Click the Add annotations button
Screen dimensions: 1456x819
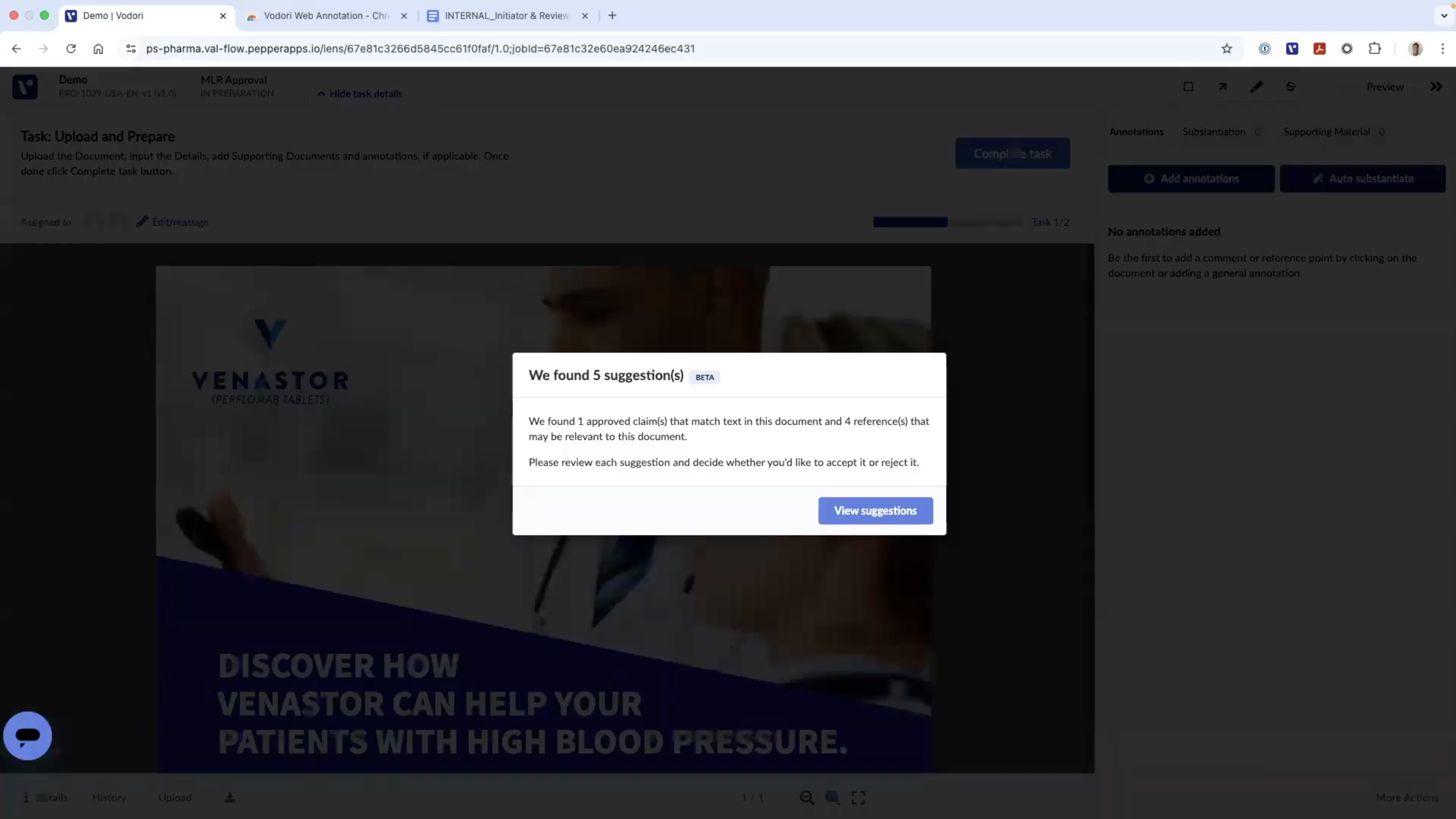(x=1191, y=178)
